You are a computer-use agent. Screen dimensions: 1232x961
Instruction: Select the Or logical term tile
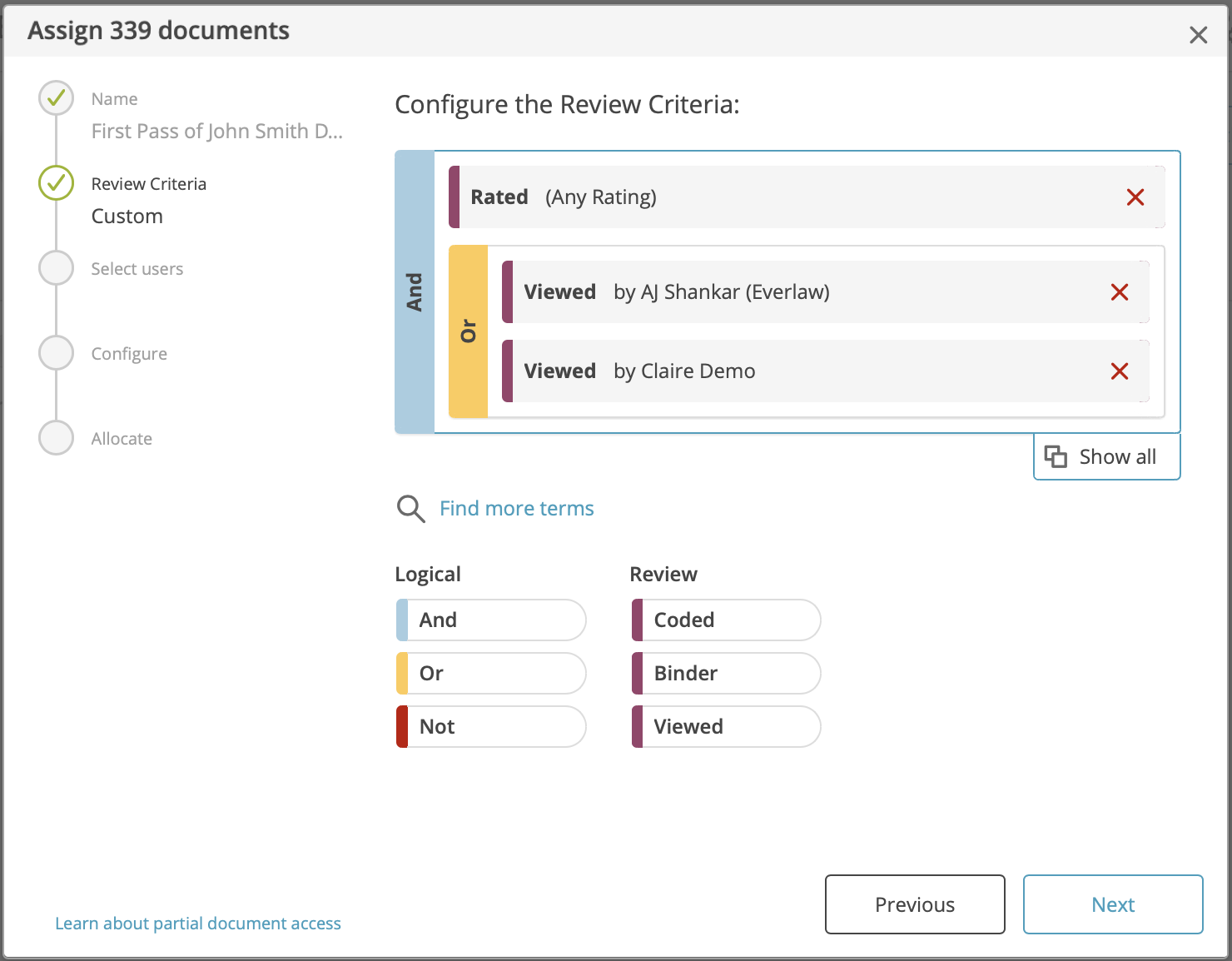(490, 673)
